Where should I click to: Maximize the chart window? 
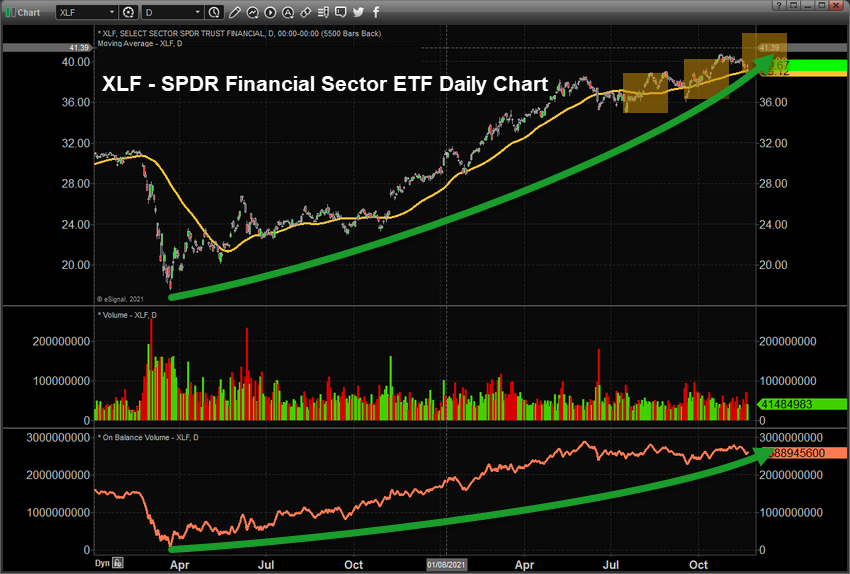821,5
